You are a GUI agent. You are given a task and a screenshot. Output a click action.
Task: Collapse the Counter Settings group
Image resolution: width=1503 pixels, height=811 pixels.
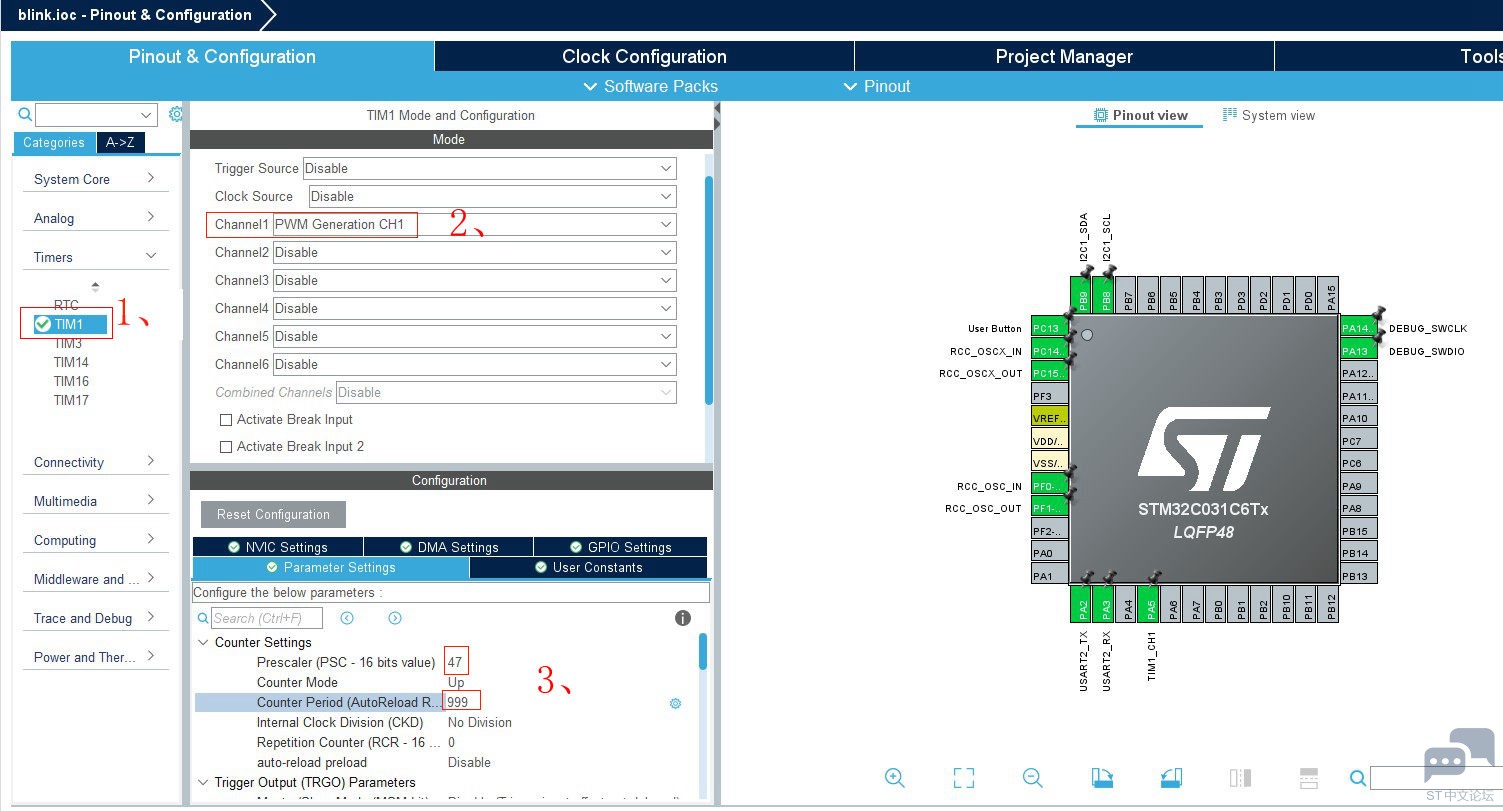pos(204,642)
